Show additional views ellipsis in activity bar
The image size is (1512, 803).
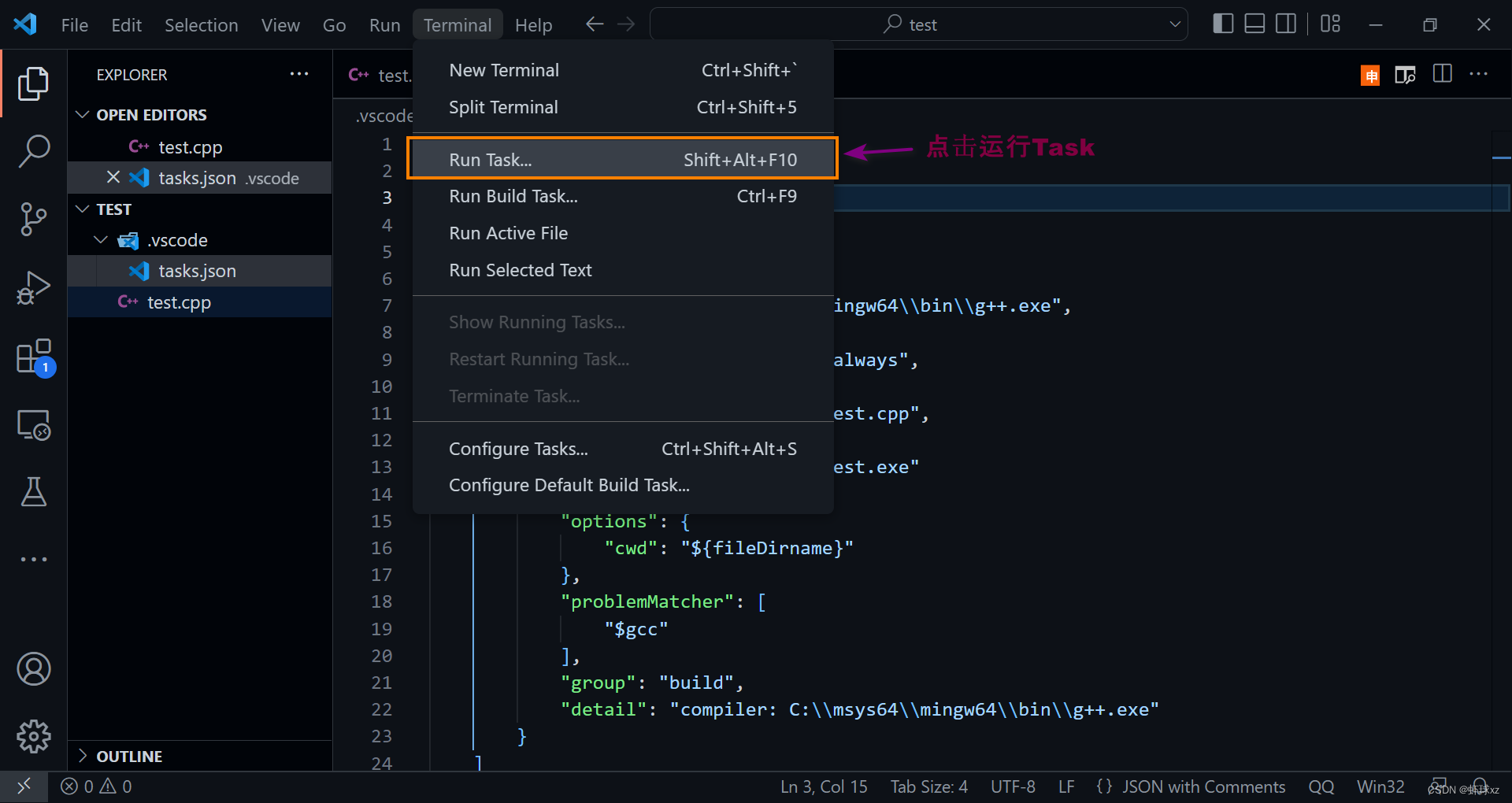(x=33, y=559)
